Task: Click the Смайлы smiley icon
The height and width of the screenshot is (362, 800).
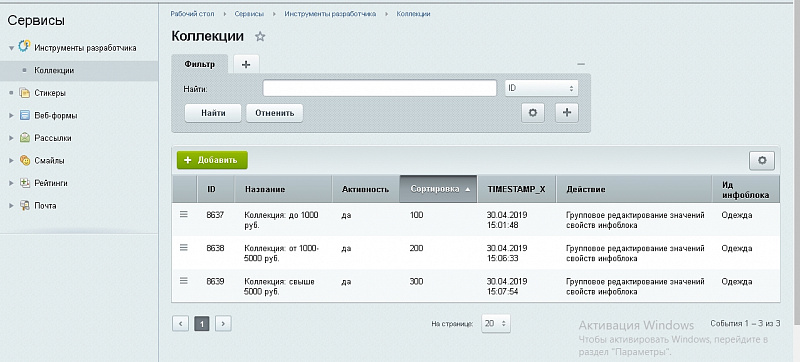Action: [24, 160]
